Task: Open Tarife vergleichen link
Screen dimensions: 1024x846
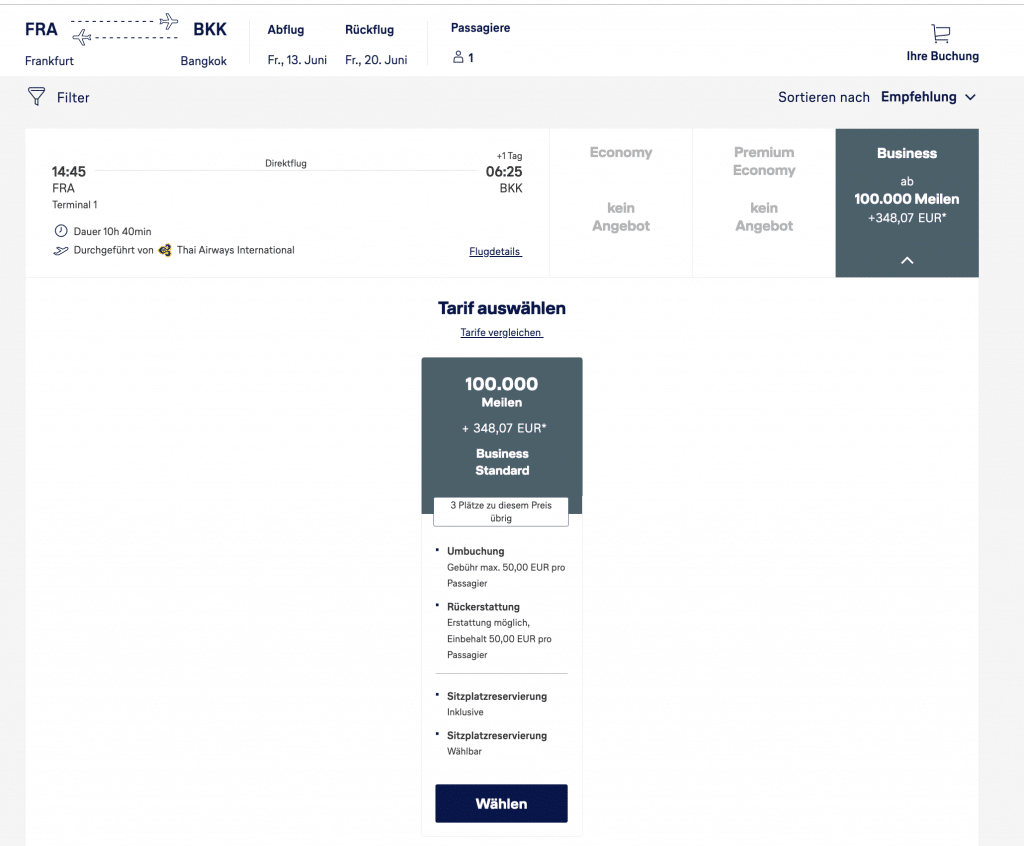Action: (501, 333)
